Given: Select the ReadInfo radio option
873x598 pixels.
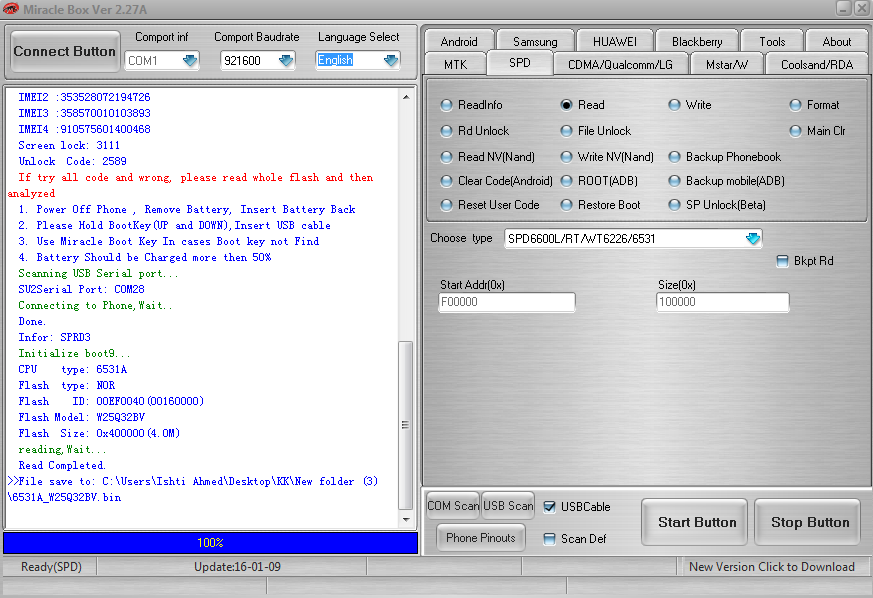Looking at the screenshot, I should tap(472, 105).
